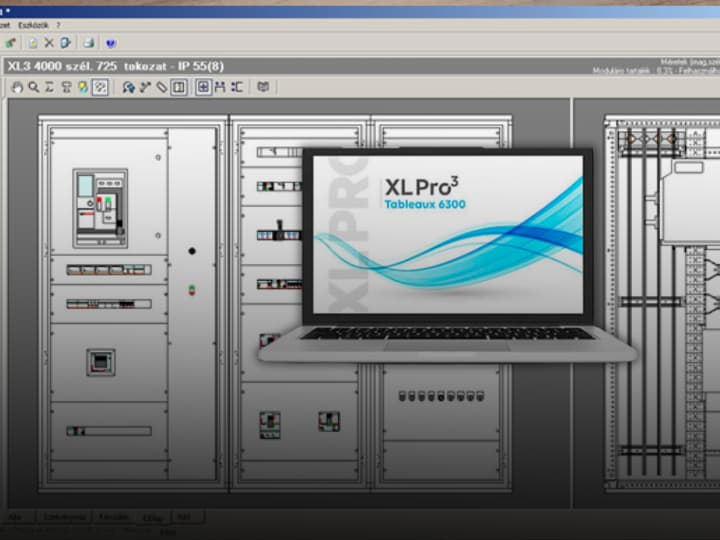
Task: Click the tag label icon
Action: click(x=161, y=87)
